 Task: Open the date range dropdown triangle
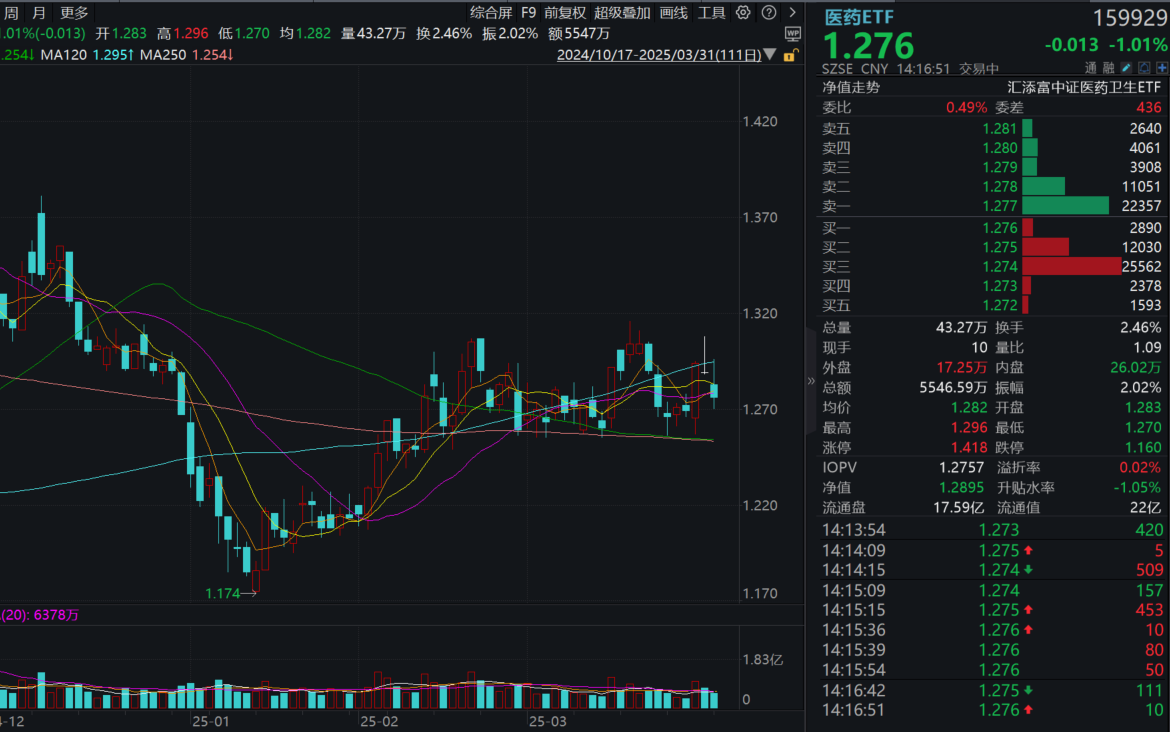771,55
